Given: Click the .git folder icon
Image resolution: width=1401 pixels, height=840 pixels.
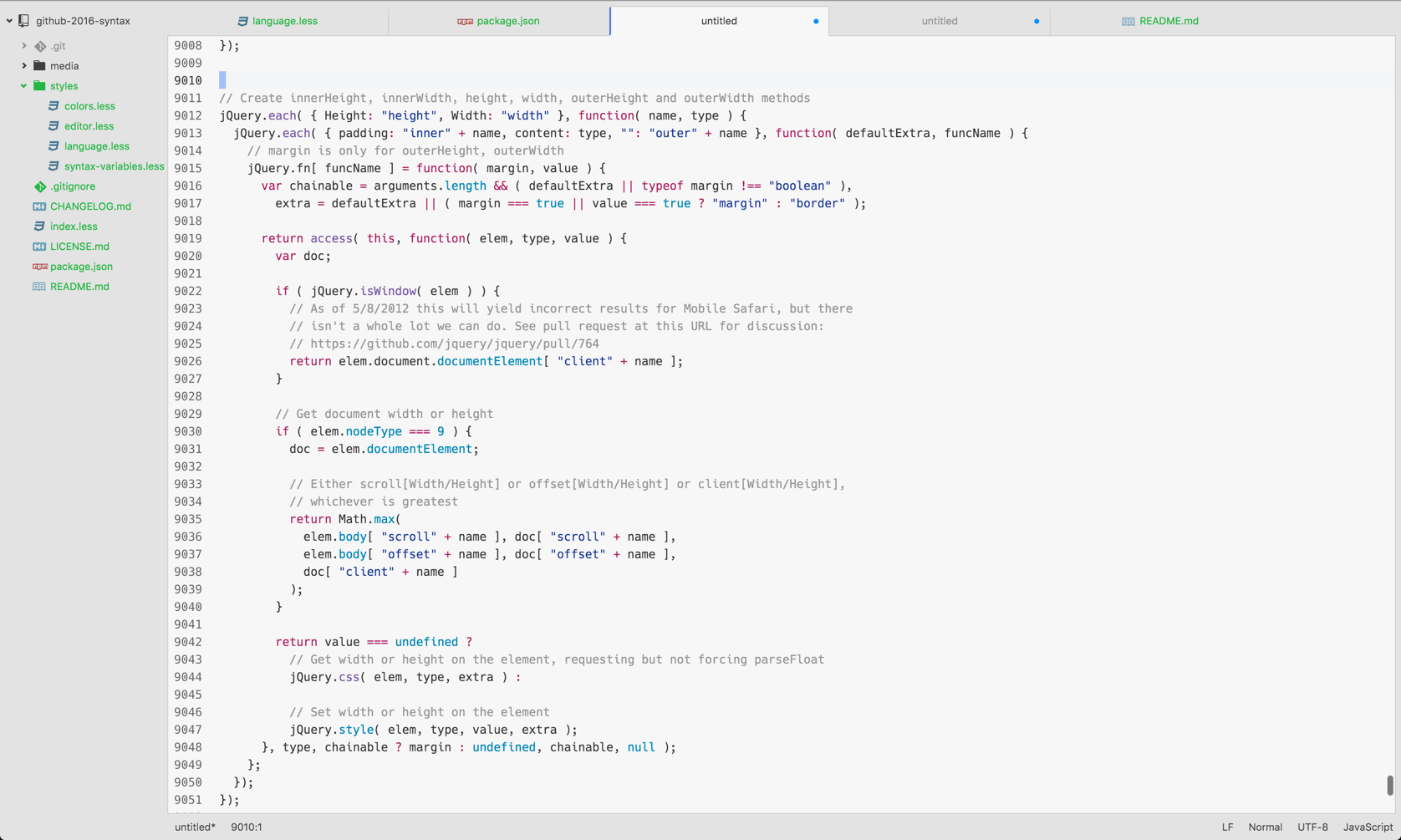Looking at the screenshot, I should pyautogui.click(x=39, y=46).
